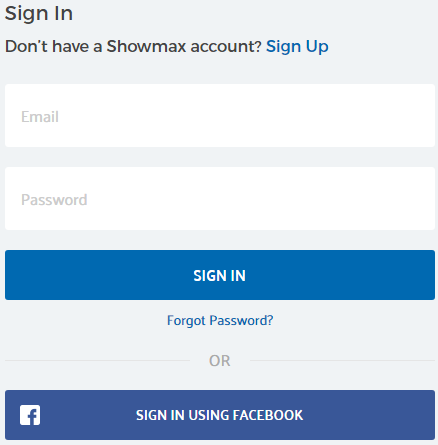Recover account via Forgot Password?

coord(220,321)
